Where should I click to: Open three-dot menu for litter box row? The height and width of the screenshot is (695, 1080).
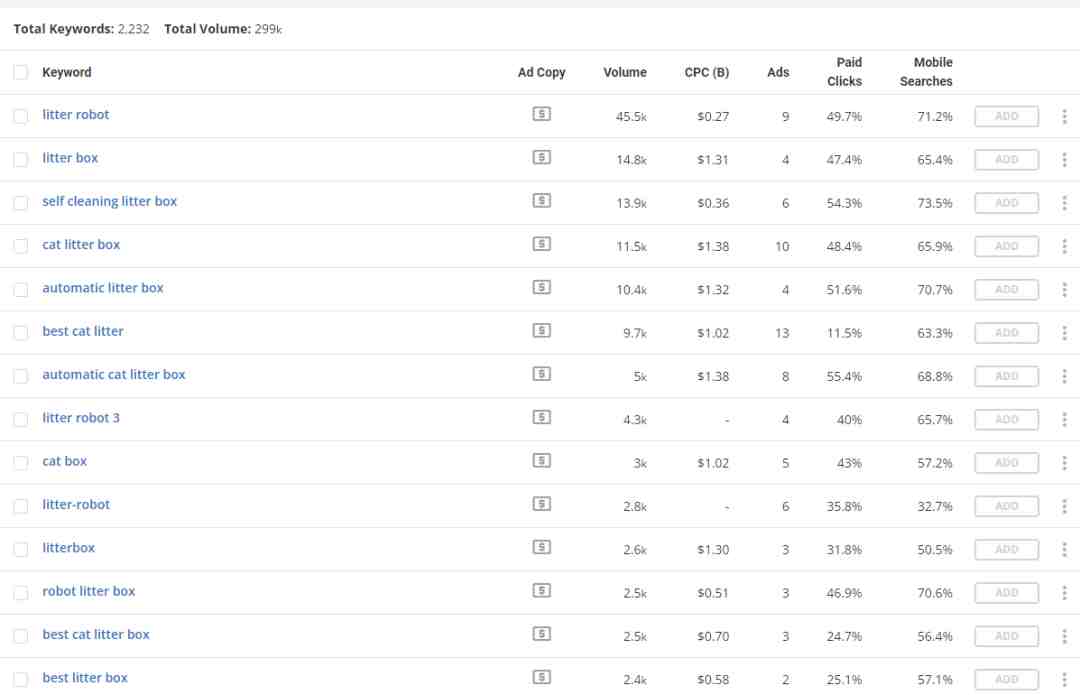1064,160
